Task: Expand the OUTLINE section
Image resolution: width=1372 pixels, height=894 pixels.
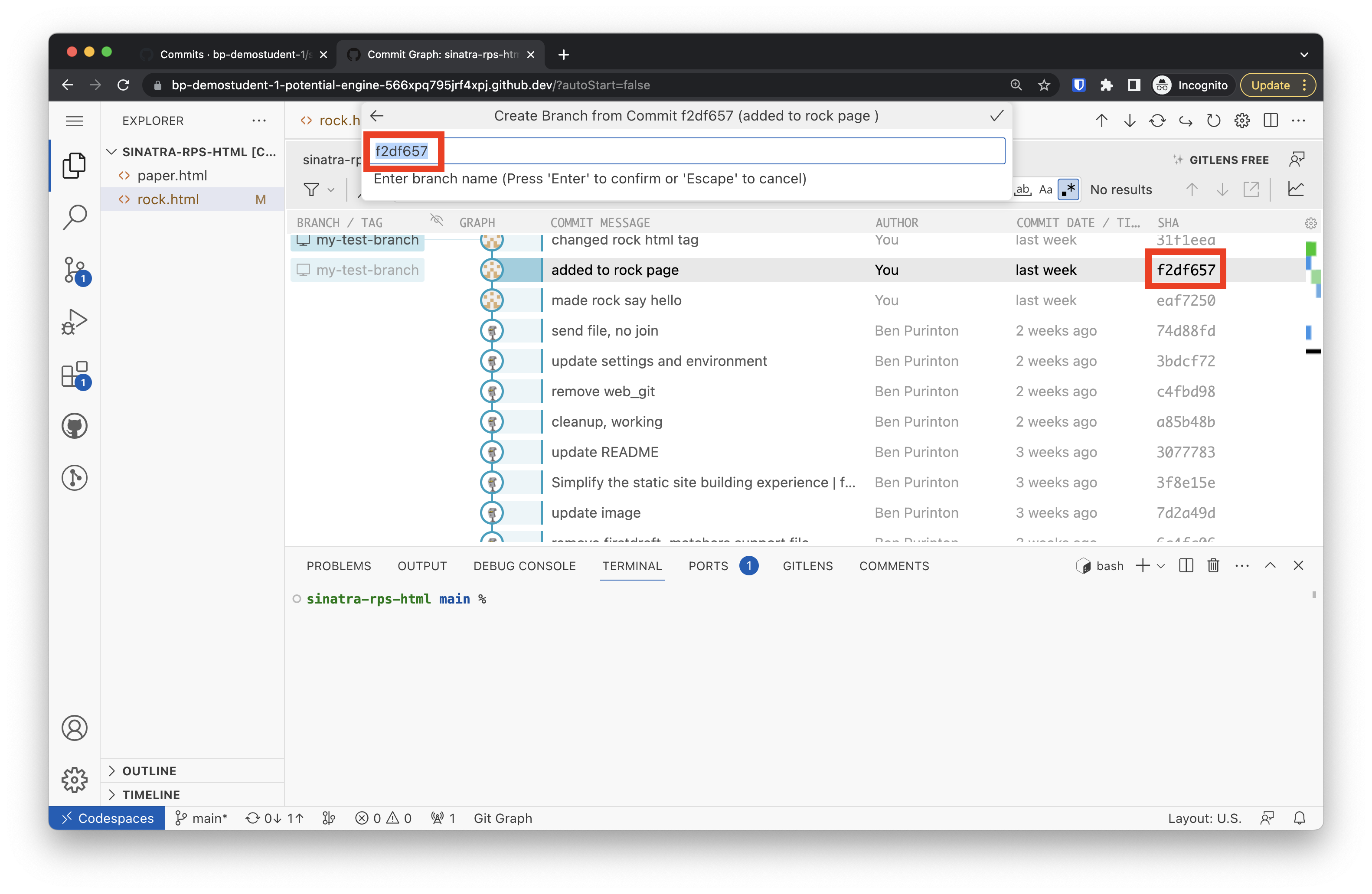Action: pyautogui.click(x=149, y=770)
